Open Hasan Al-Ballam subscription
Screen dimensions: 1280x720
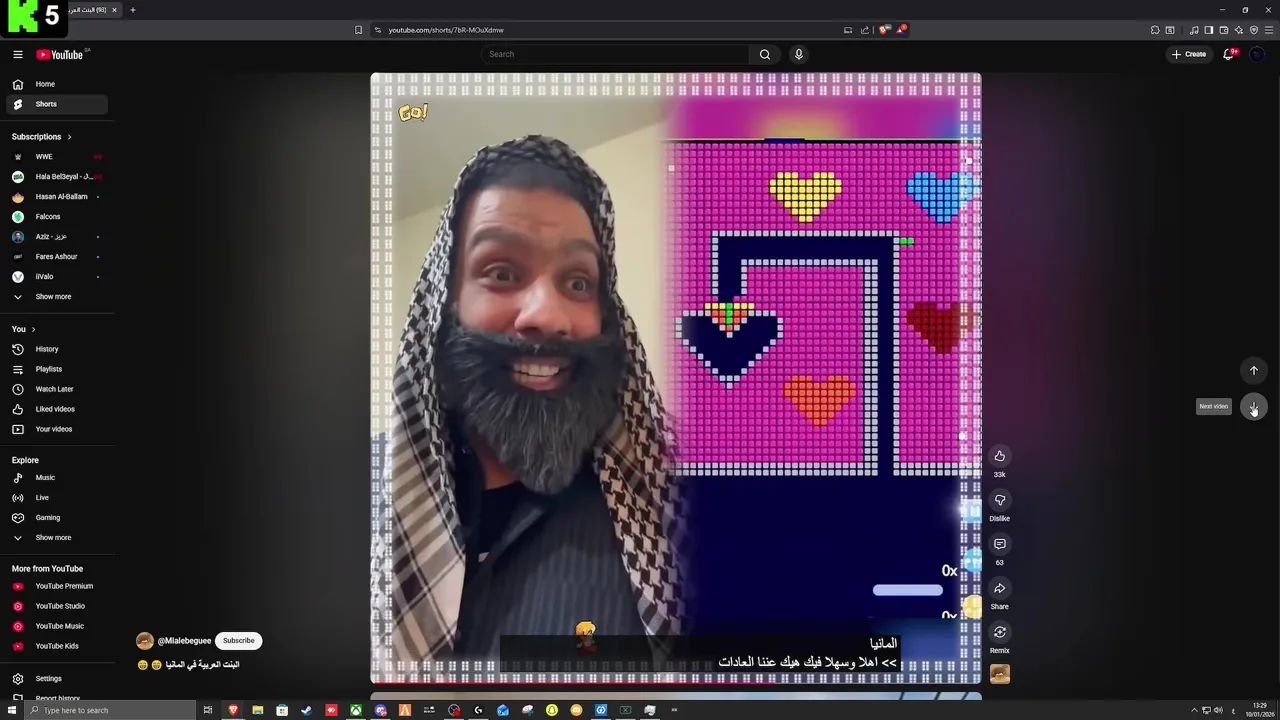coord(57,197)
